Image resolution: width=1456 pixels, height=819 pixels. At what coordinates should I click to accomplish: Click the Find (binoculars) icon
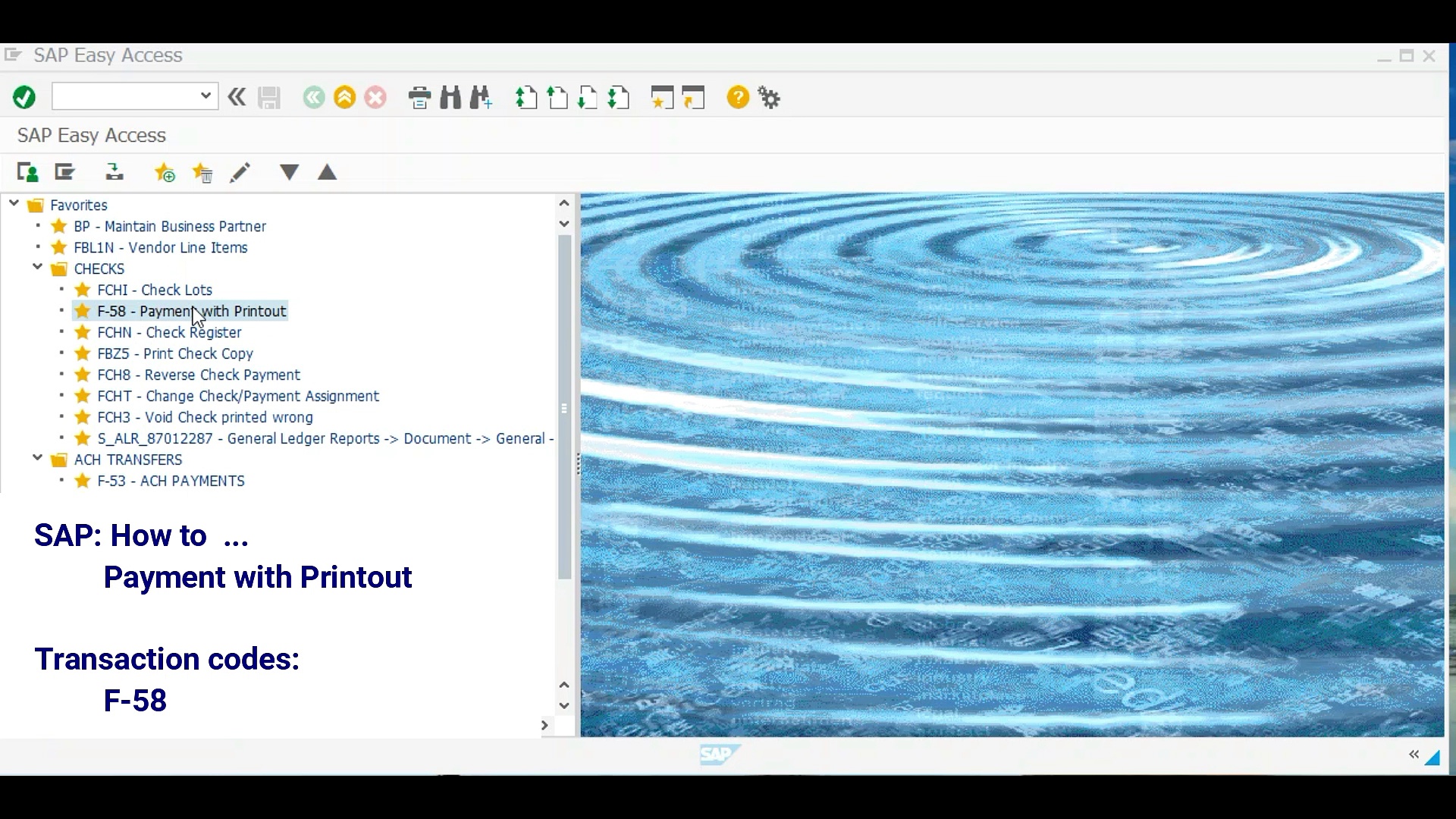pyautogui.click(x=450, y=97)
